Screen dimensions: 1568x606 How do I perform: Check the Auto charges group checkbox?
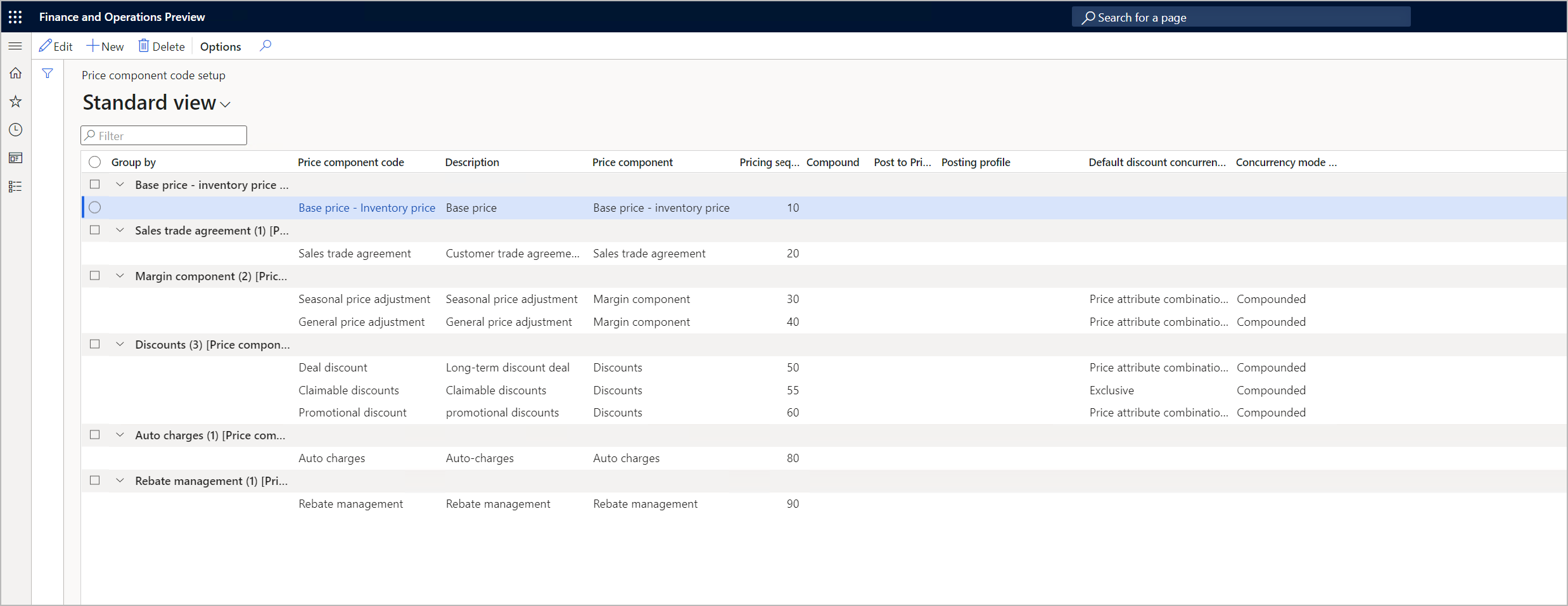pyautogui.click(x=95, y=435)
